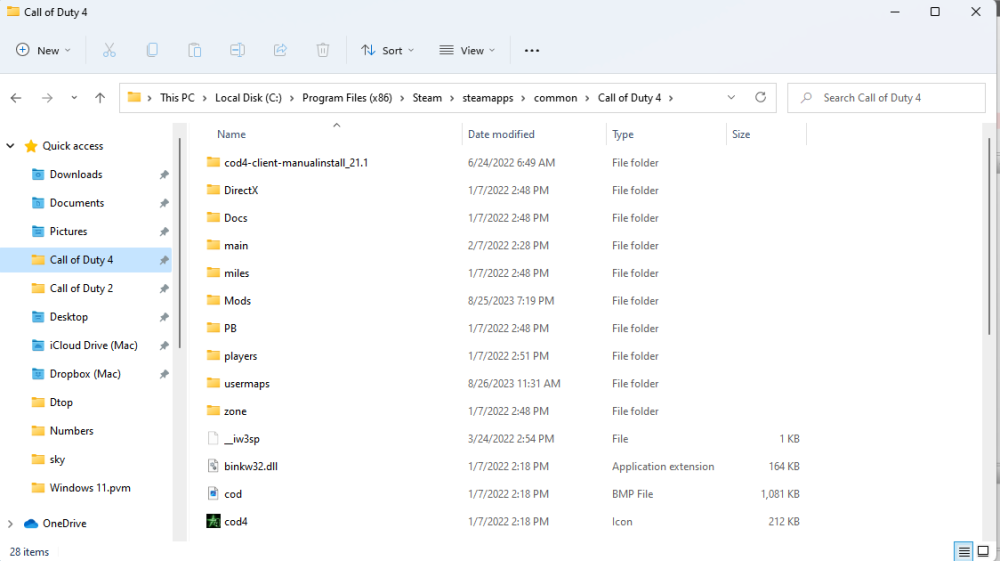
Task: Switch to details view layout toggle
Action: (x=963, y=552)
